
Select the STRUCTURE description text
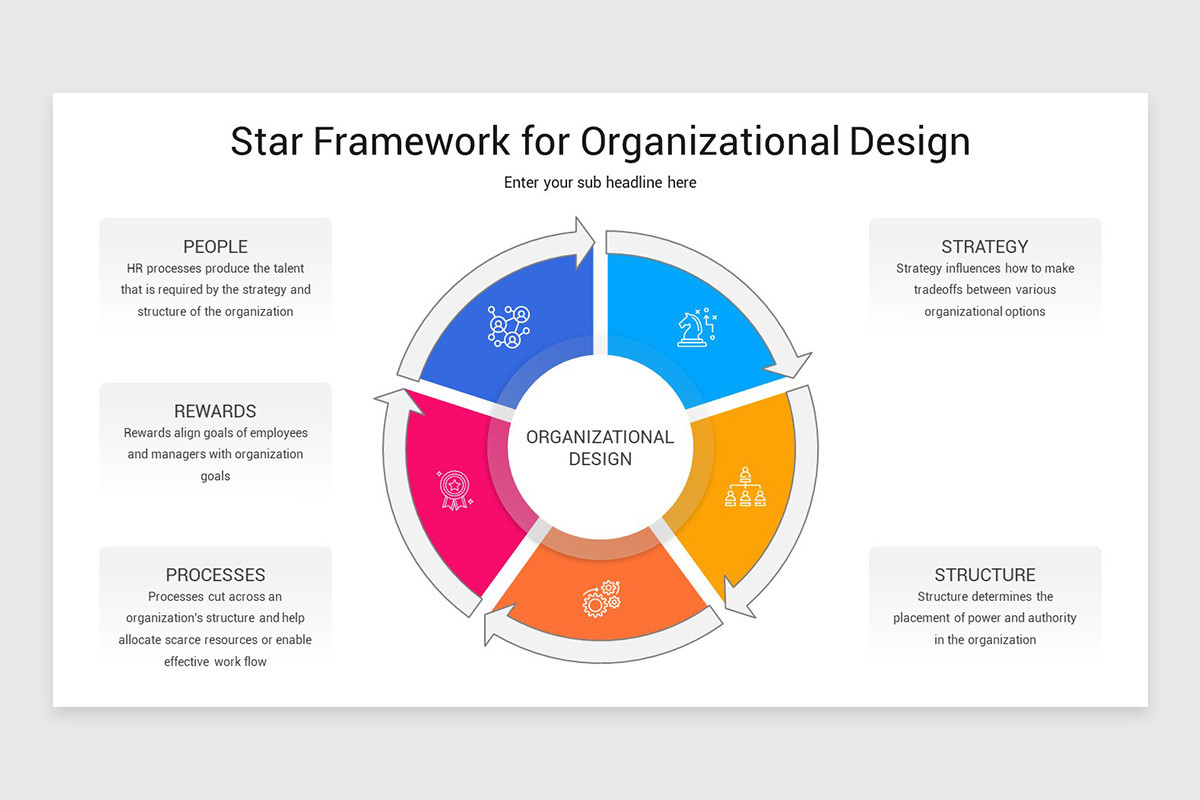pos(985,617)
